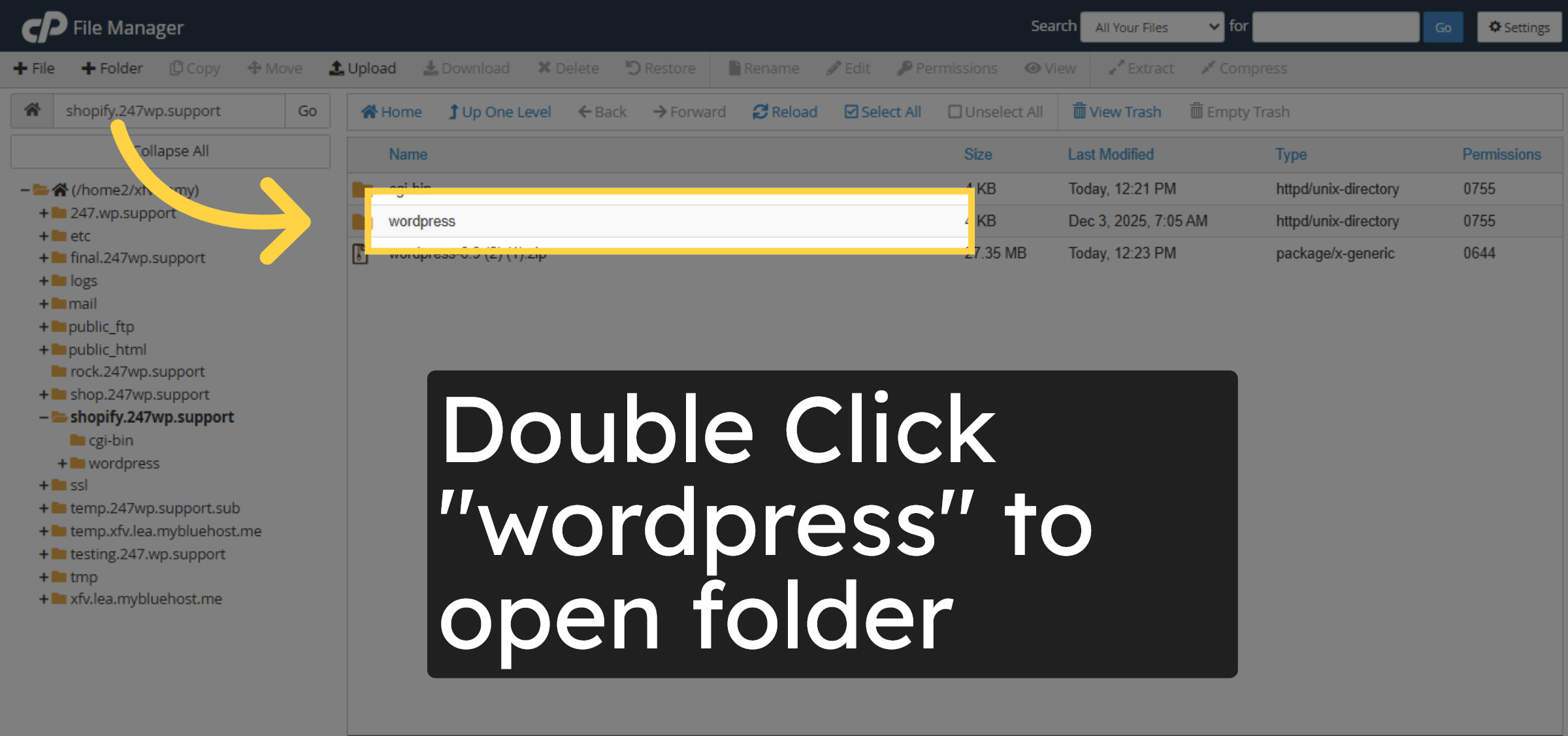Collapse the shopify.247wp.support tree node
The height and width of the screenshot is (736, 1568).
click(43, 416)
